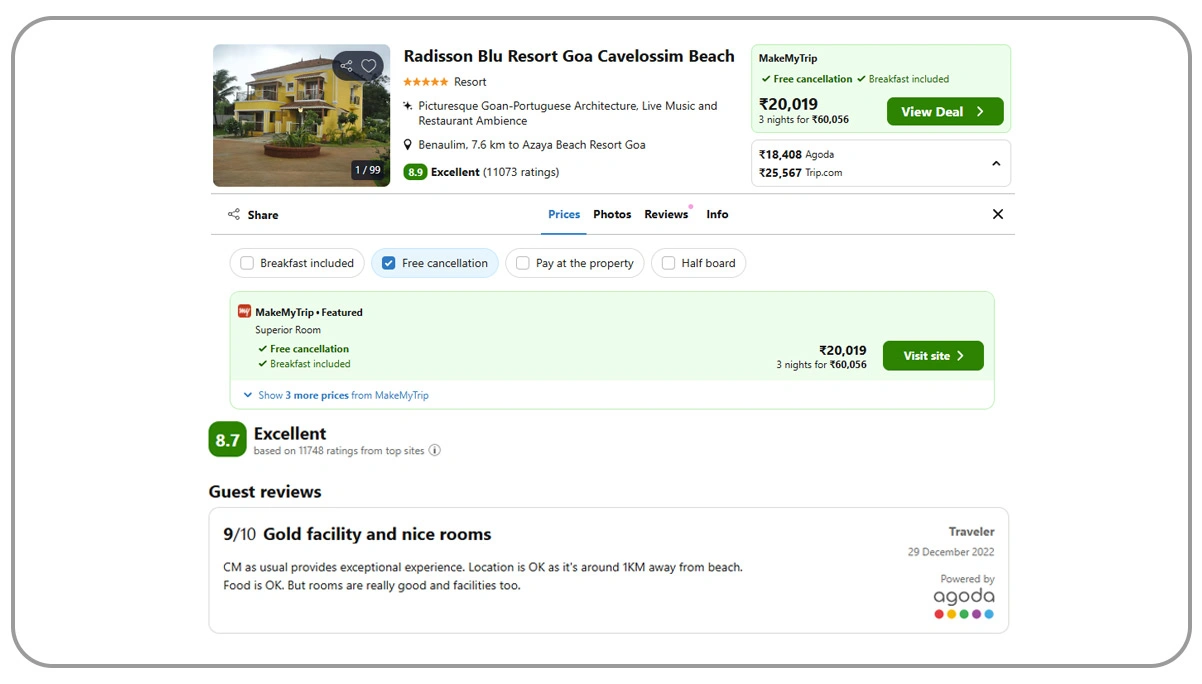Open the info icon next to ratings count

click(434, 451)
